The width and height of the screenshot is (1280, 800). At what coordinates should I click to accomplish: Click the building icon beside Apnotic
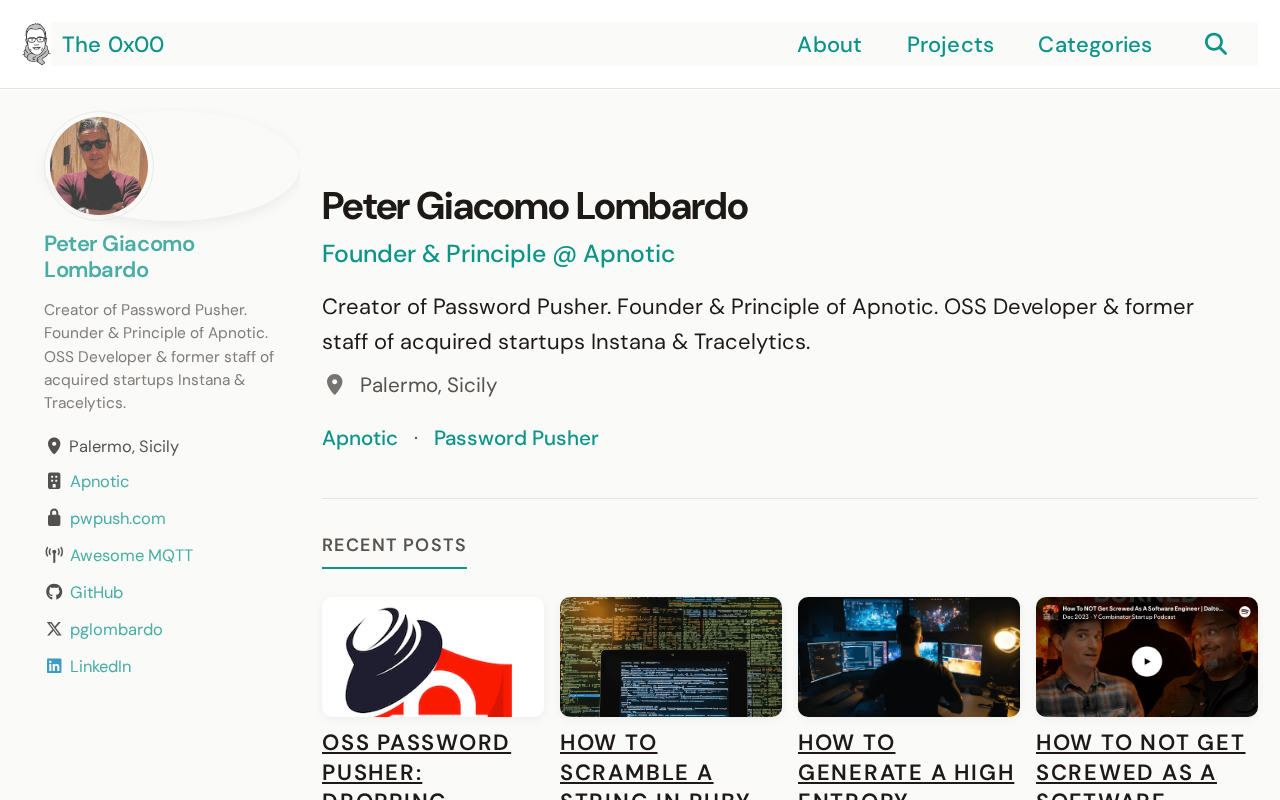click(54, 481)
